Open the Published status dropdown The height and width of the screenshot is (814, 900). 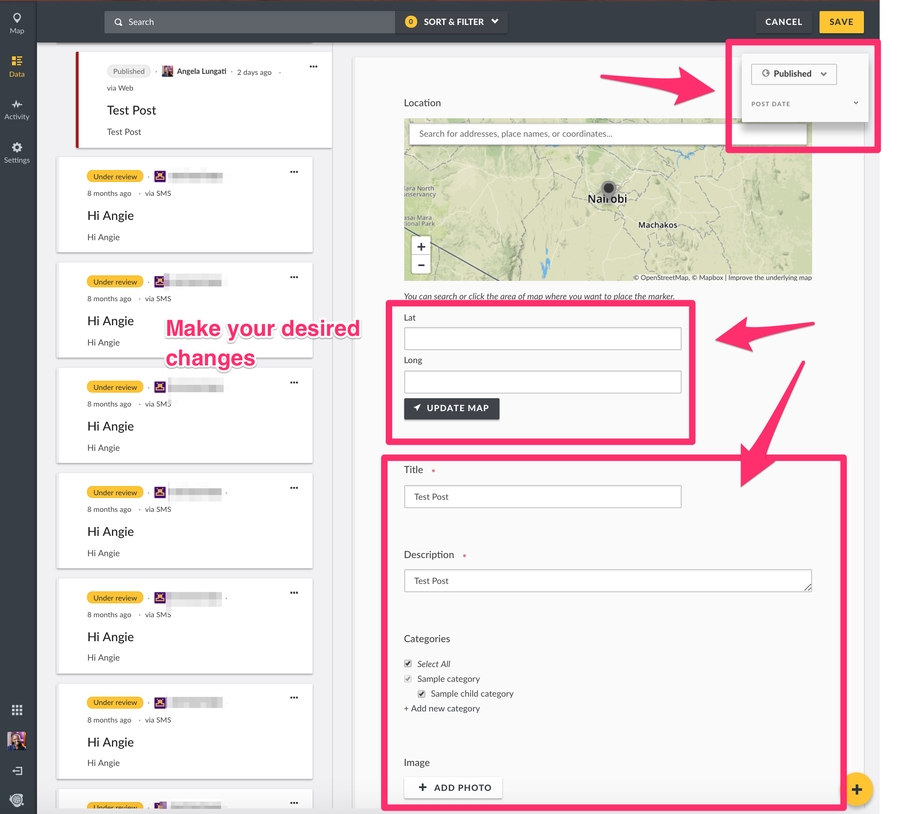[x=794, y=73]
